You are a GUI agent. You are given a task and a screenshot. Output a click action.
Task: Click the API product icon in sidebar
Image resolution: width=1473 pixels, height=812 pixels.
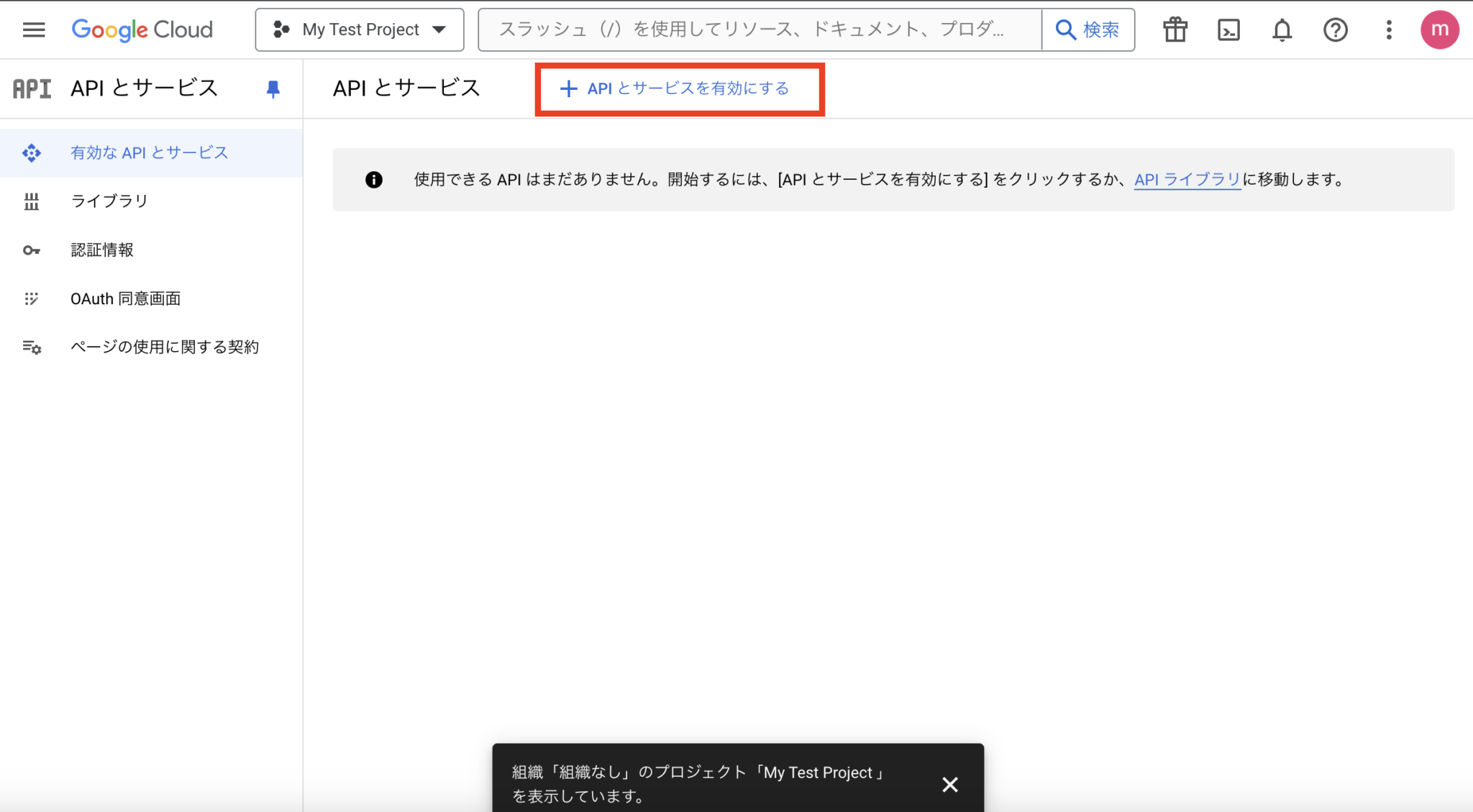pos(32,88)
